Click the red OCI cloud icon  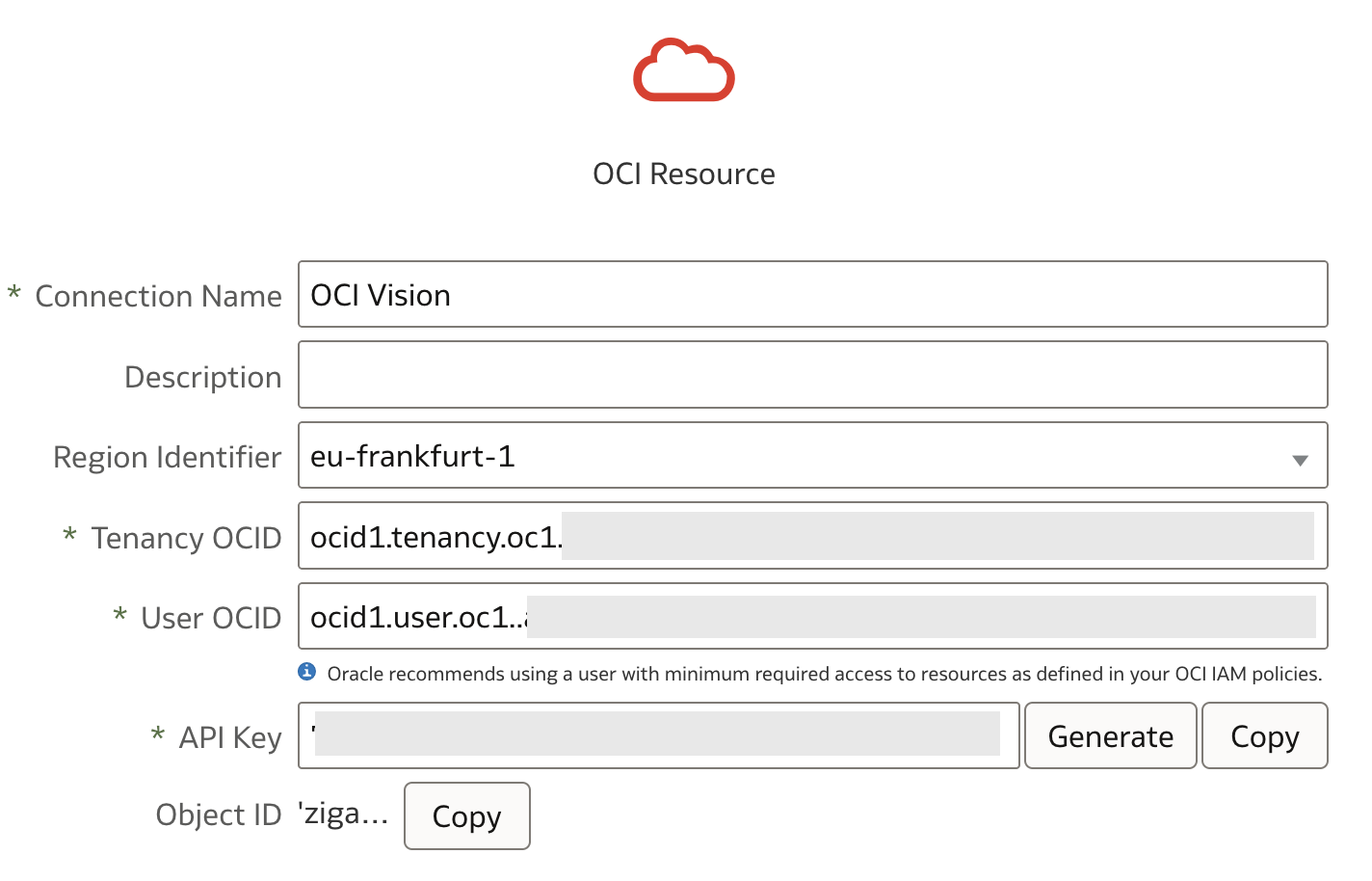pyautogui.click(x=684, y=69)
